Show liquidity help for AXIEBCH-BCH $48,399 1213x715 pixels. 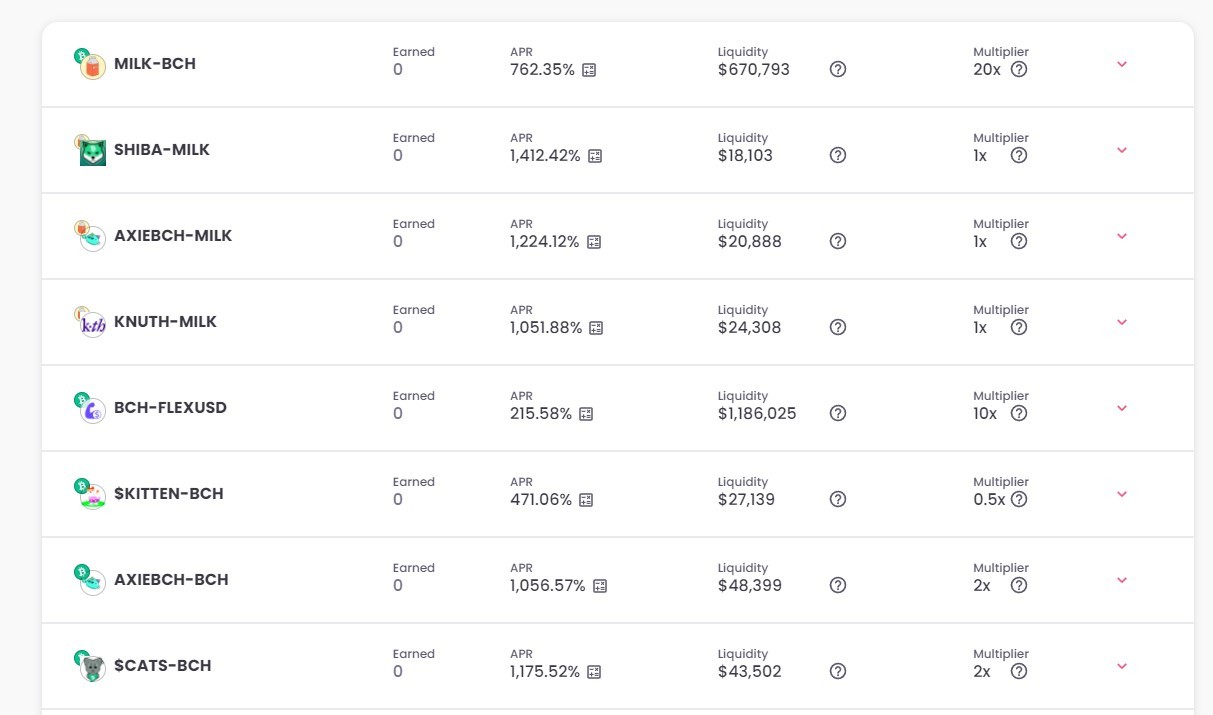[x=838, y=586]
